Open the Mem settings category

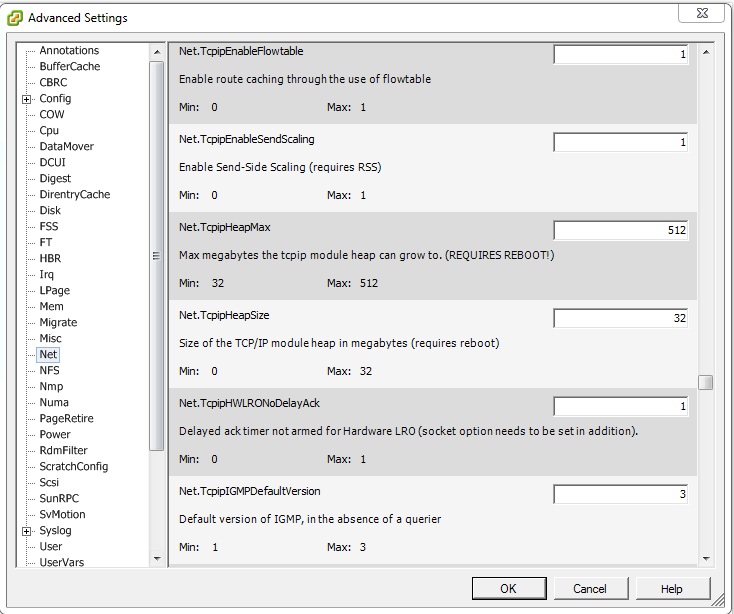point(51,306)
